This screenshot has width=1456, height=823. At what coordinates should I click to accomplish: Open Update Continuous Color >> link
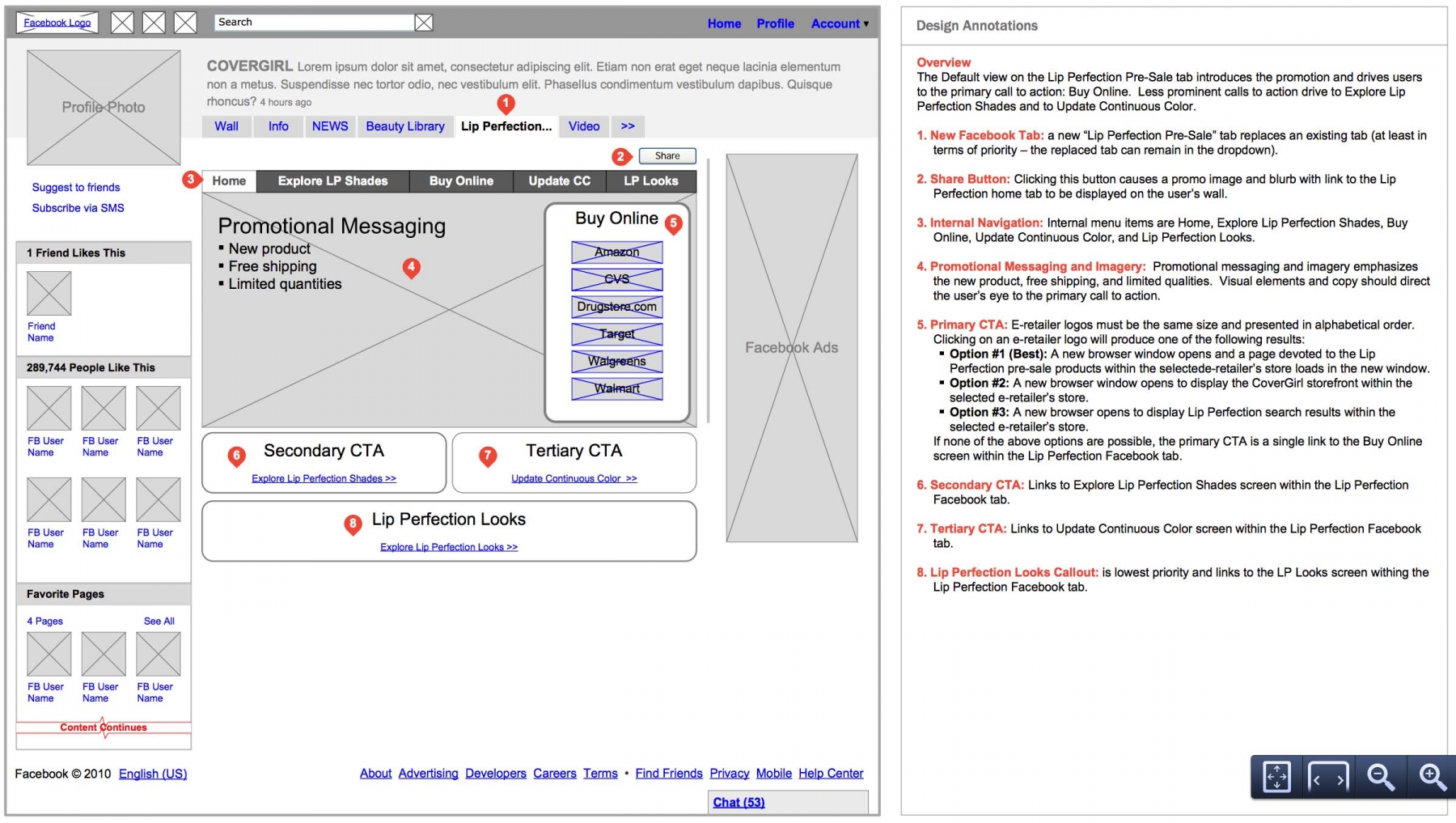[574, 478]
